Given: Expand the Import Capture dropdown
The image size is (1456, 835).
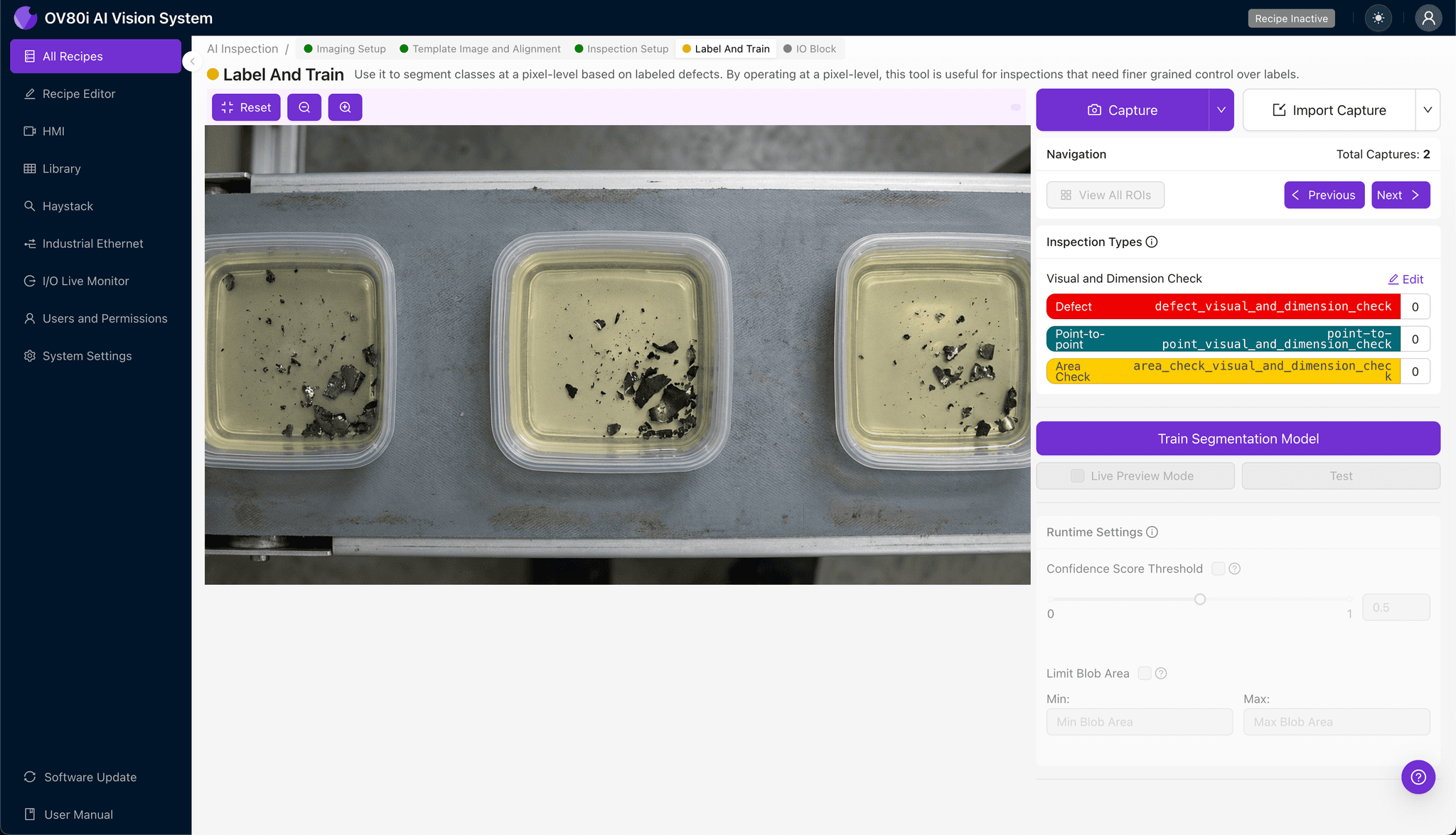Looking at the screenshot, I should [1429, 110].
